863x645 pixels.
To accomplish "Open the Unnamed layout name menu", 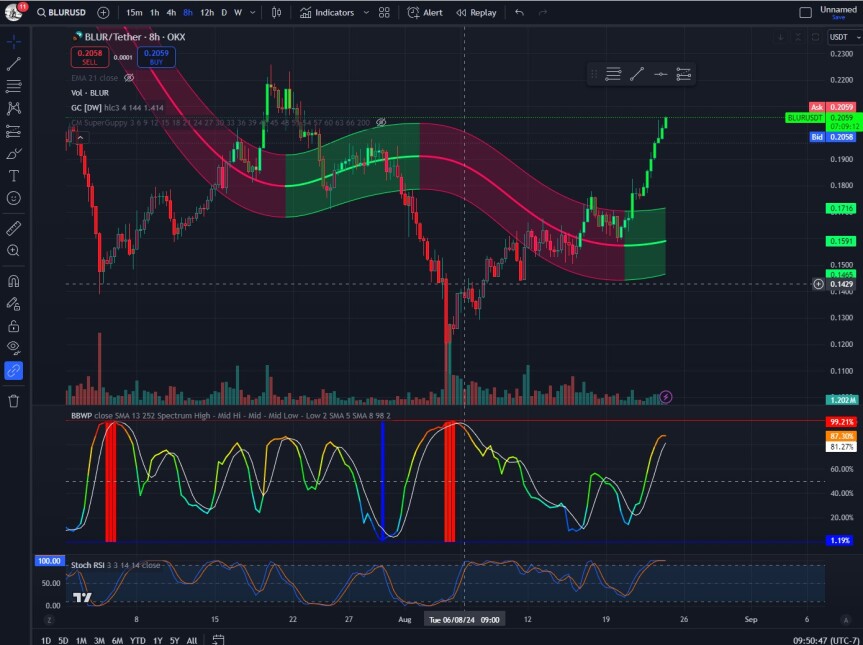I will click(x=838, y=9).
